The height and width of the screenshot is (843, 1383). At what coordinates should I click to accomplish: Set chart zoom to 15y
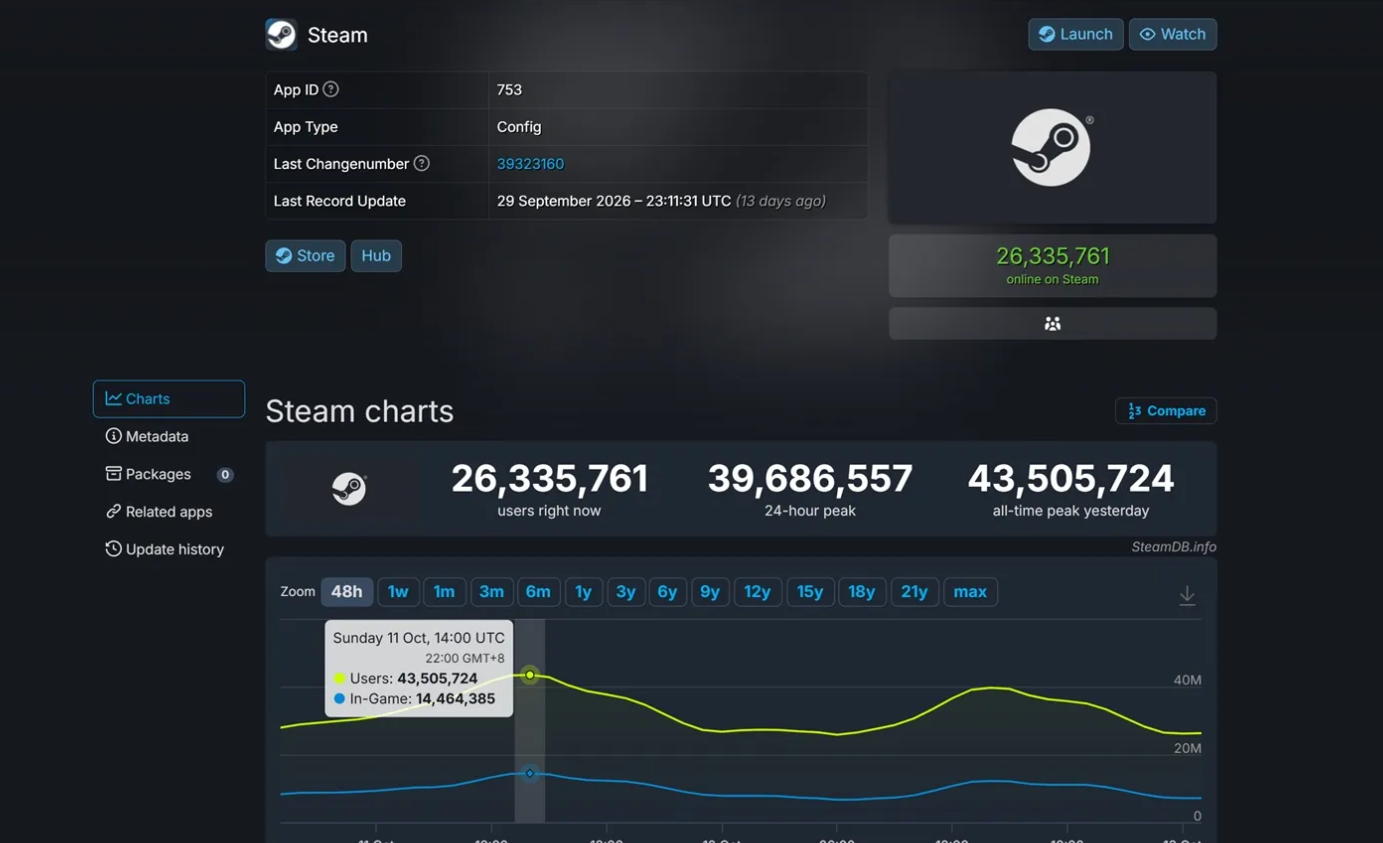[x=810, y=592]
